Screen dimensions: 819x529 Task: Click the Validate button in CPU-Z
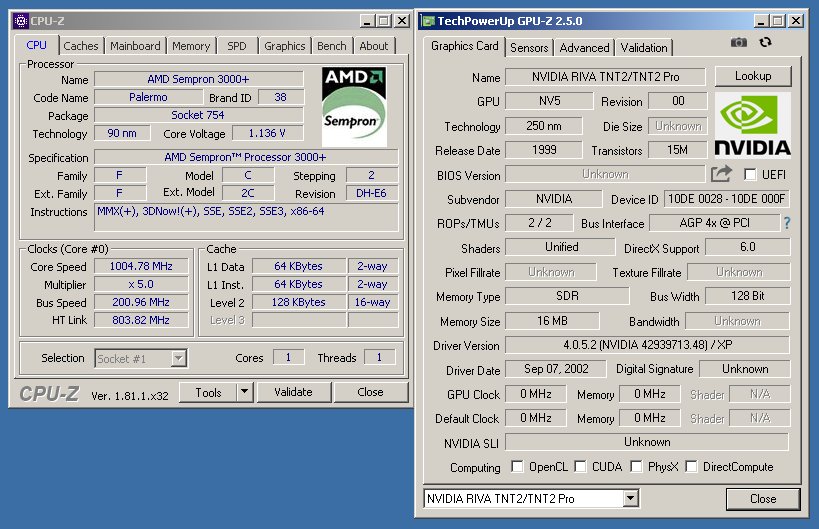click(294, 392)
